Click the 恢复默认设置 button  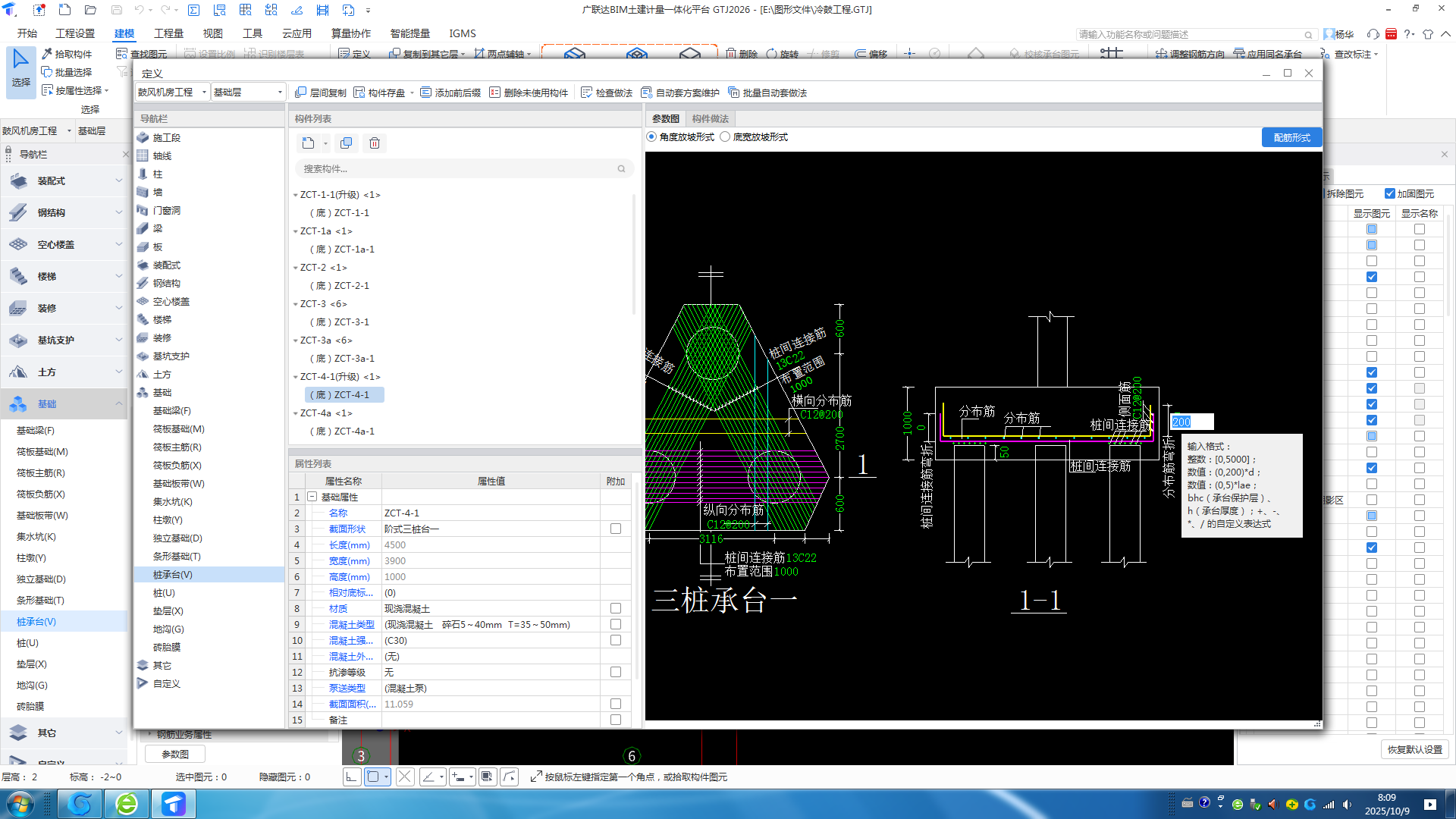coord(1414,749)
